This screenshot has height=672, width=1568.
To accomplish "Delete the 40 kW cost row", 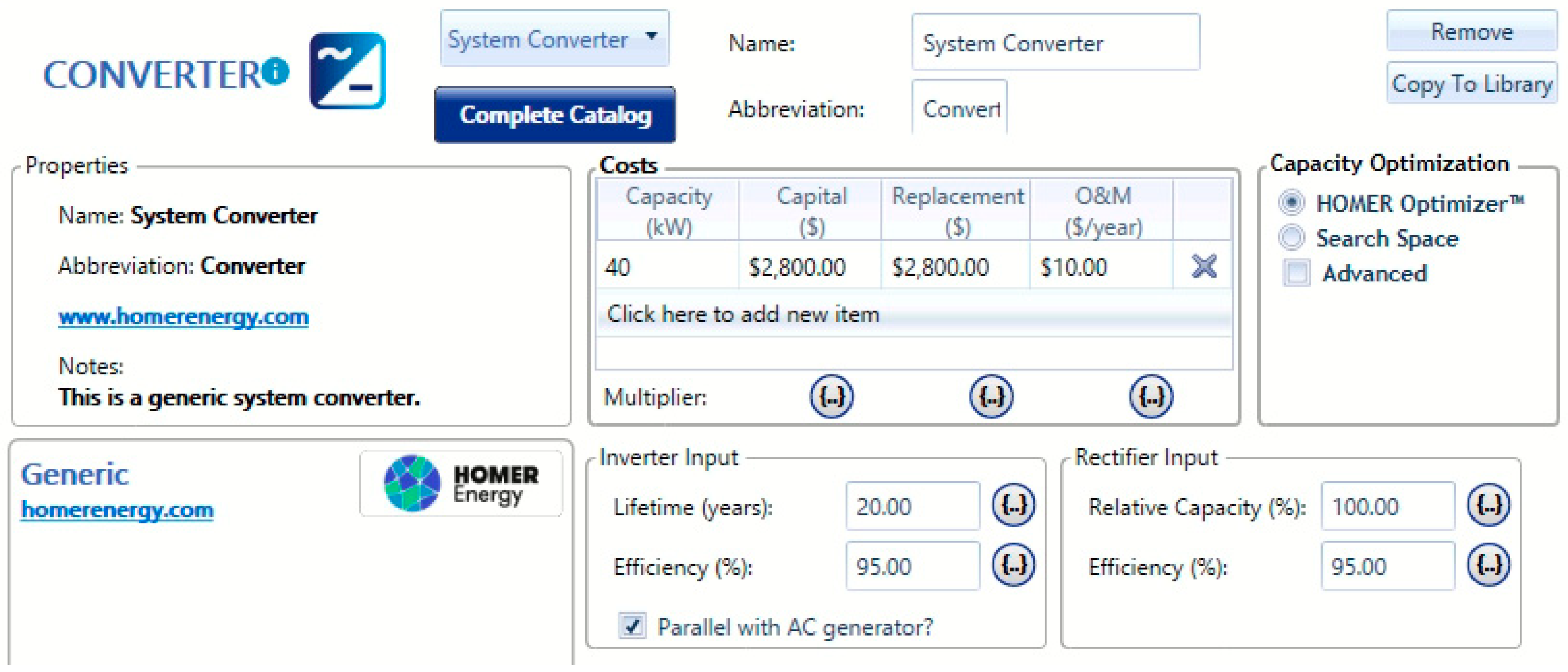I will pyautogui.click(x=1203, y=266).
